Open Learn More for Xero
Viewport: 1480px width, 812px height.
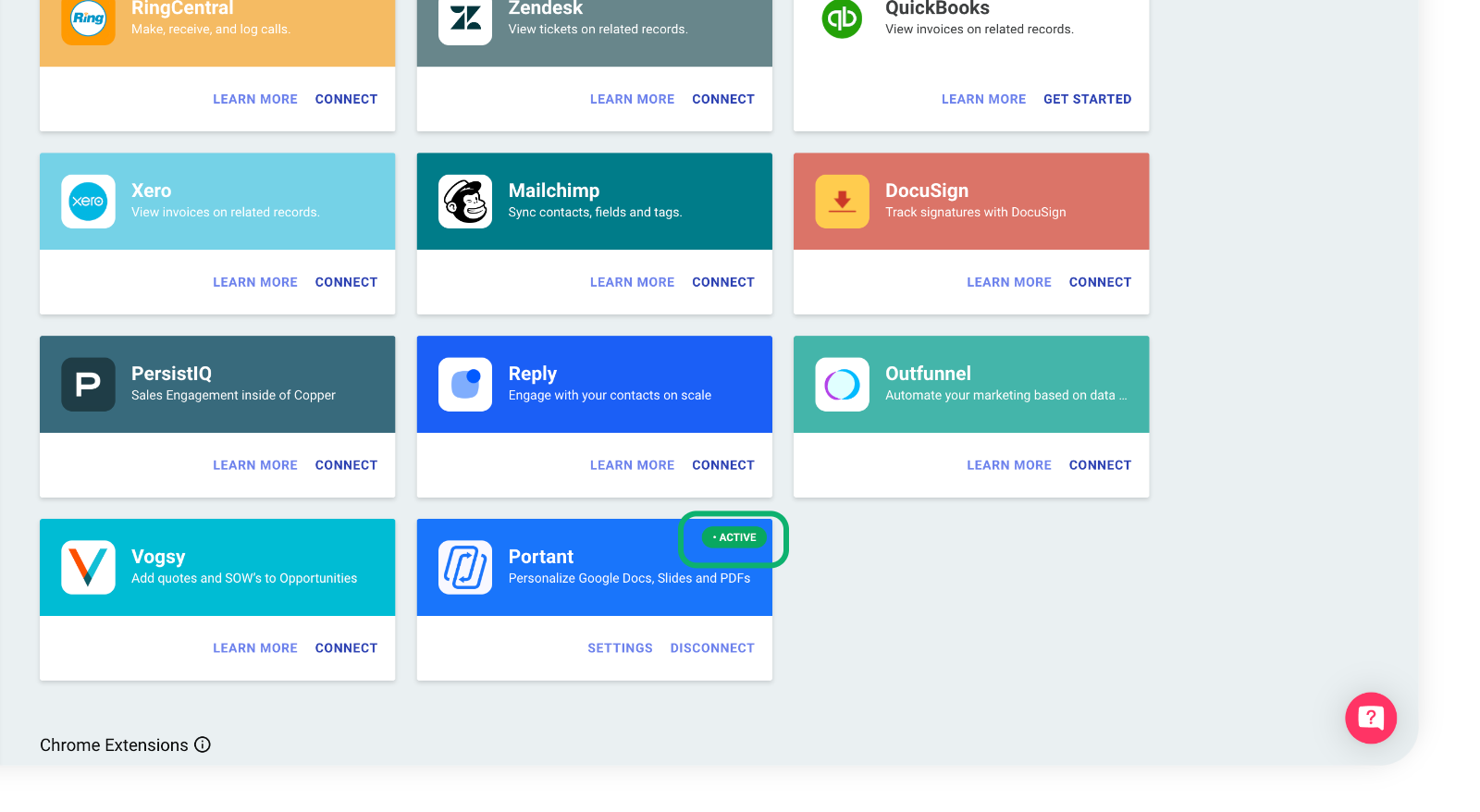pos(255,282)
